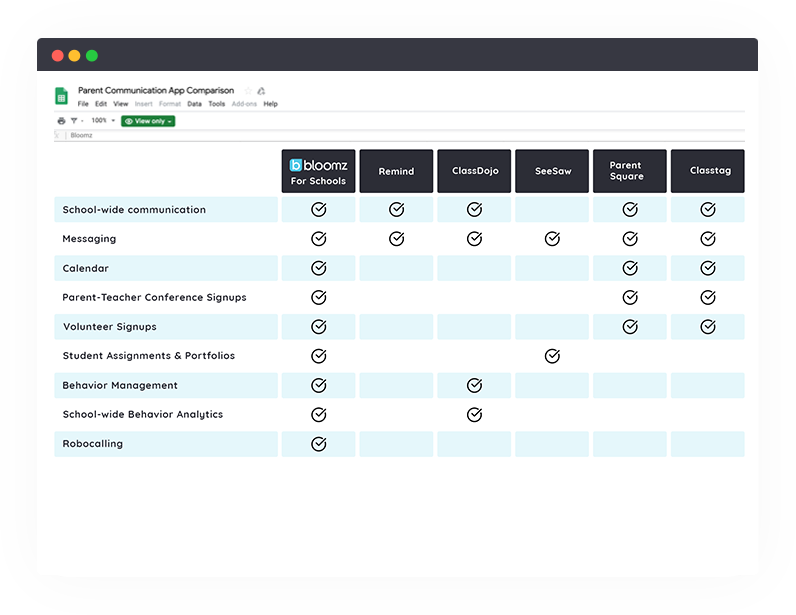Click the Google Sheets home icon
This screenshot has width=796, height=615.
[x=61, y=96]
